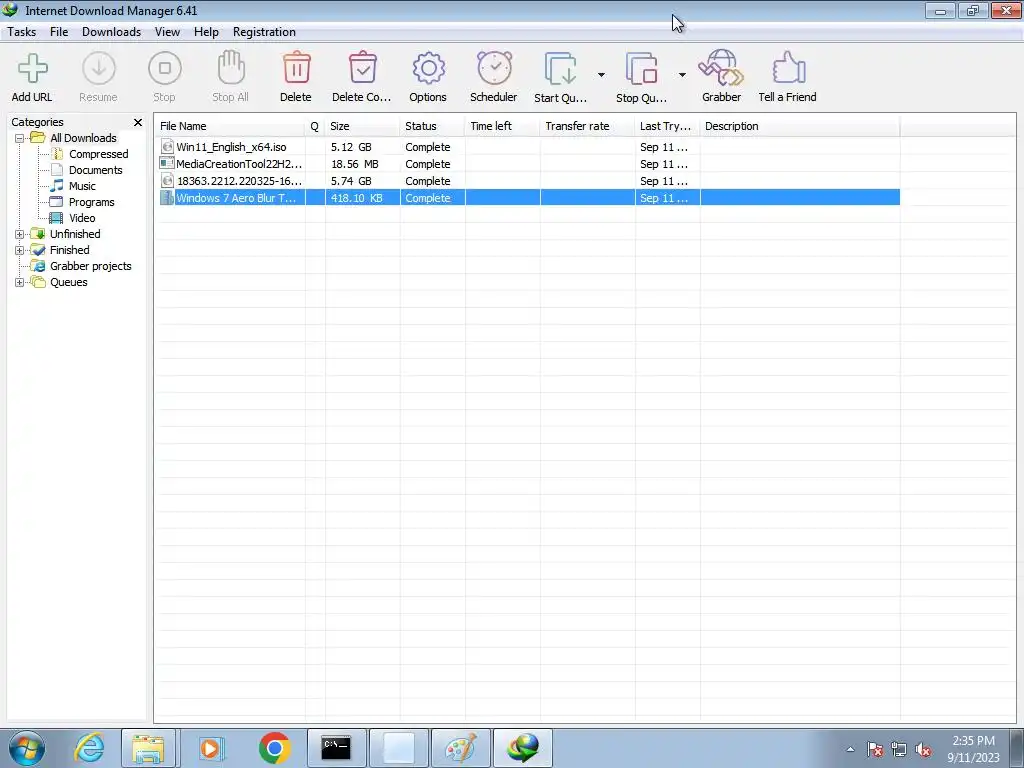Sort by the Description column header
The image size is (1024, 768).
[800, 126]
